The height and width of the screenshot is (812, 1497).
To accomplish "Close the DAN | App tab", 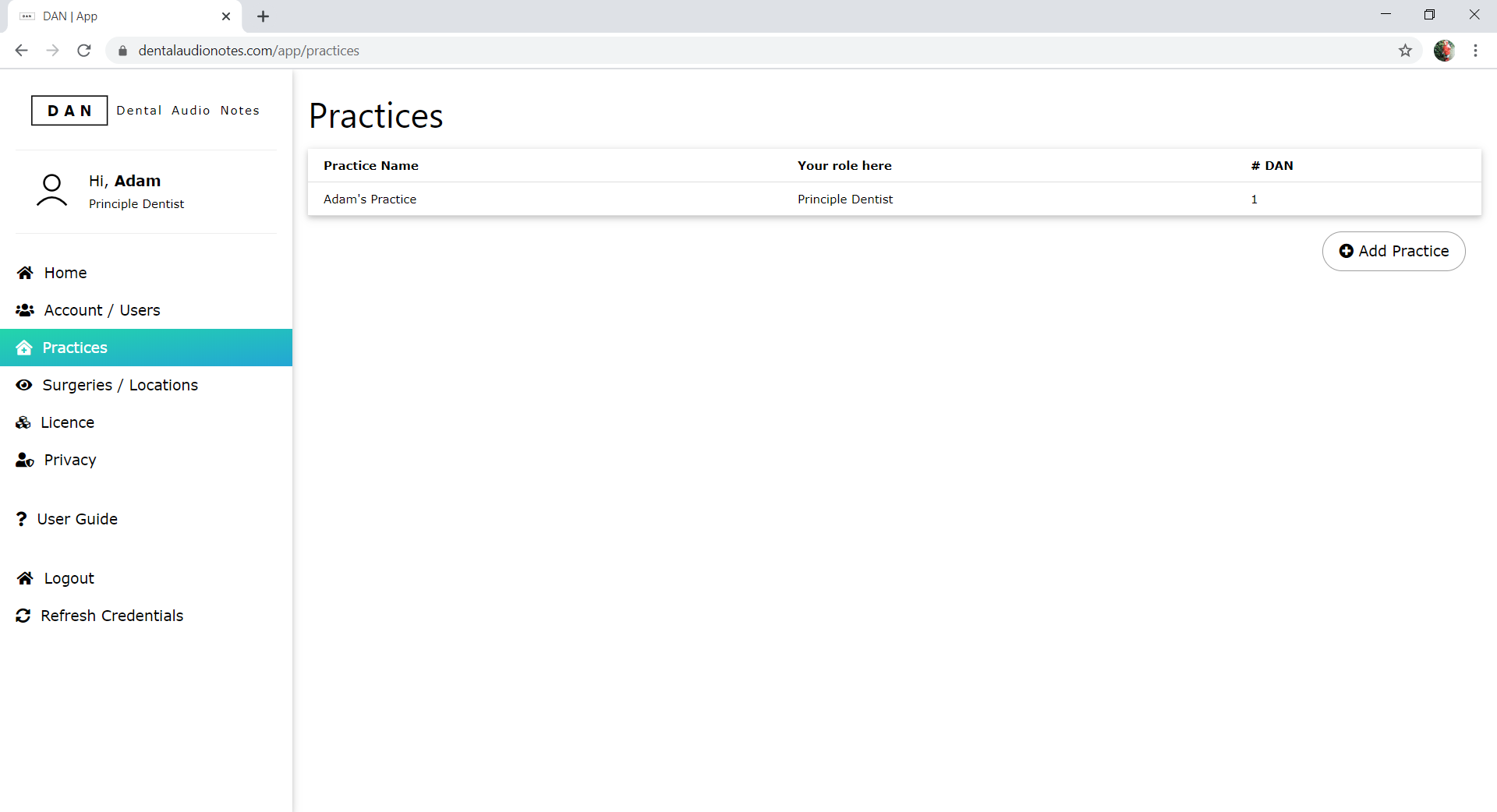I will coord(226,16).
